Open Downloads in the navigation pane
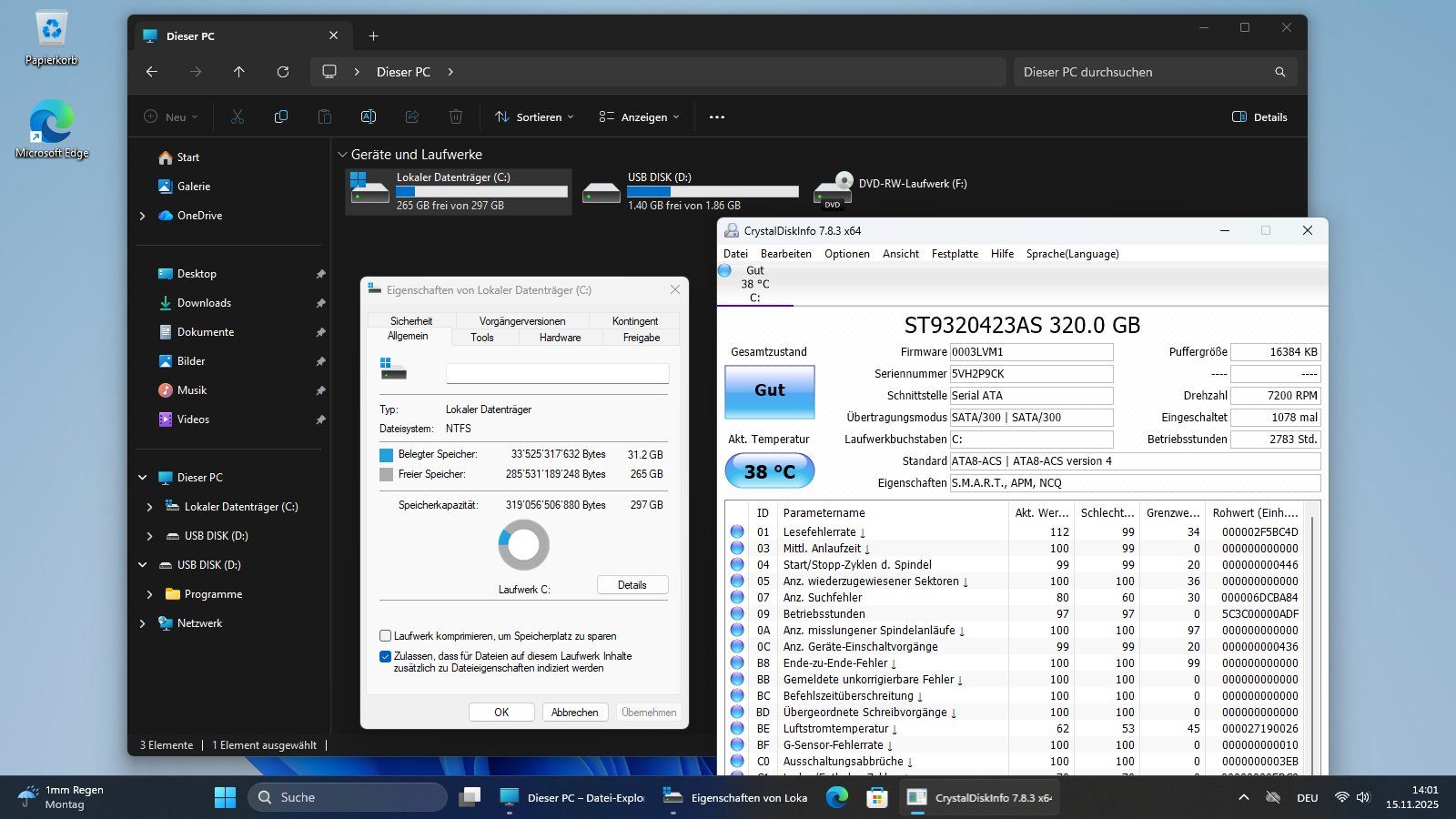Viewport: 1456px width, 819px height. point(204,303)
